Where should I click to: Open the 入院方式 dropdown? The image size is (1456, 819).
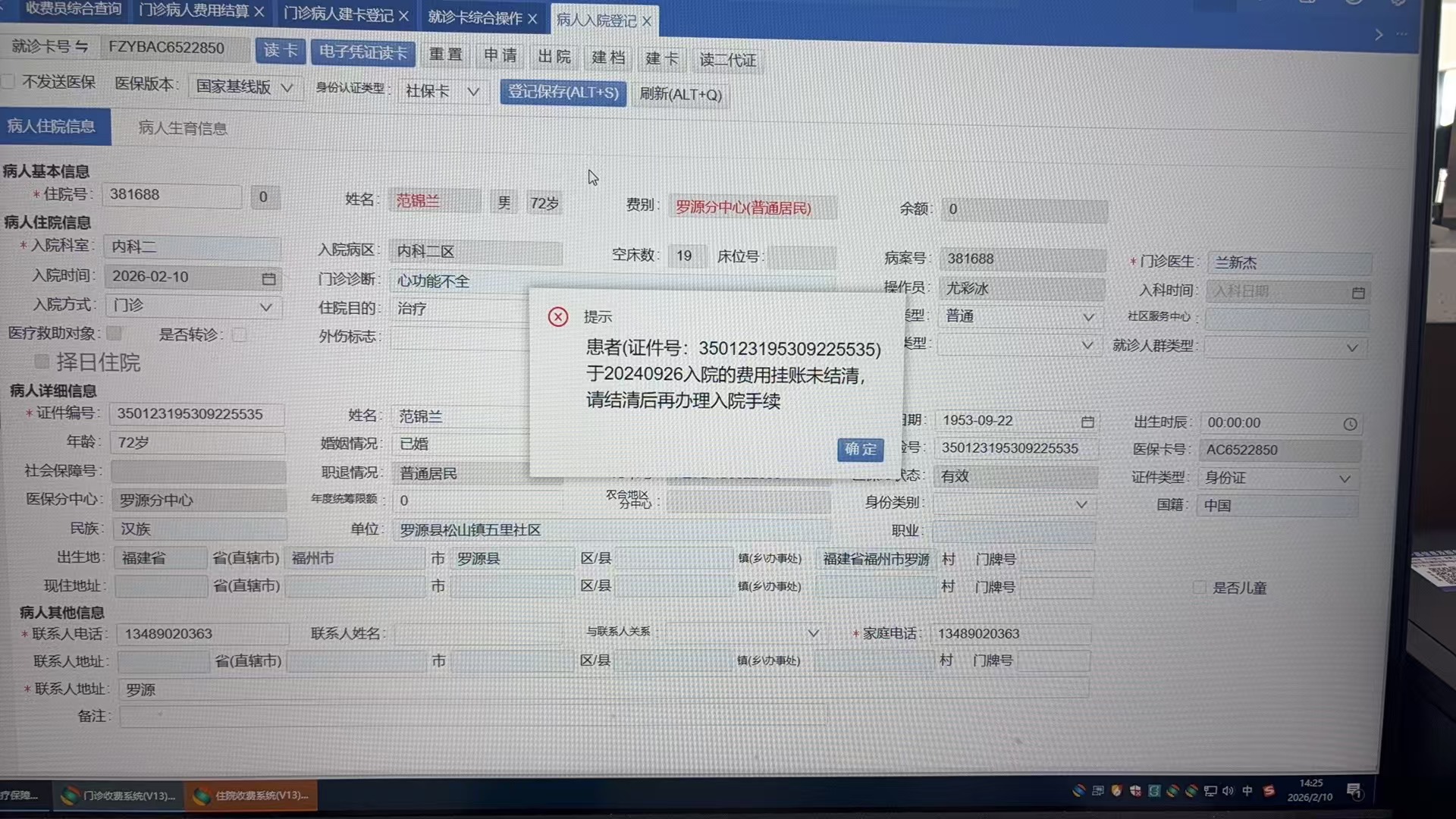coord(265,307)
